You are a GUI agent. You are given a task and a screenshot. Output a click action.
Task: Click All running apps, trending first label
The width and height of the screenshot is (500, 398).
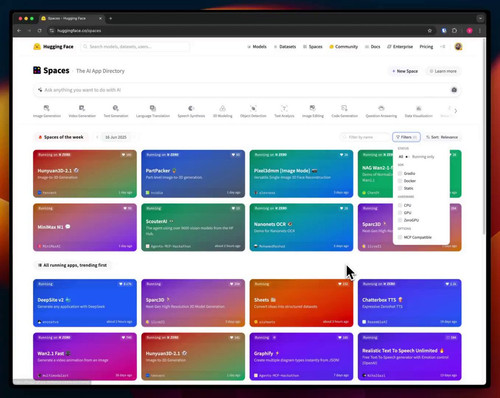point(72,265)
